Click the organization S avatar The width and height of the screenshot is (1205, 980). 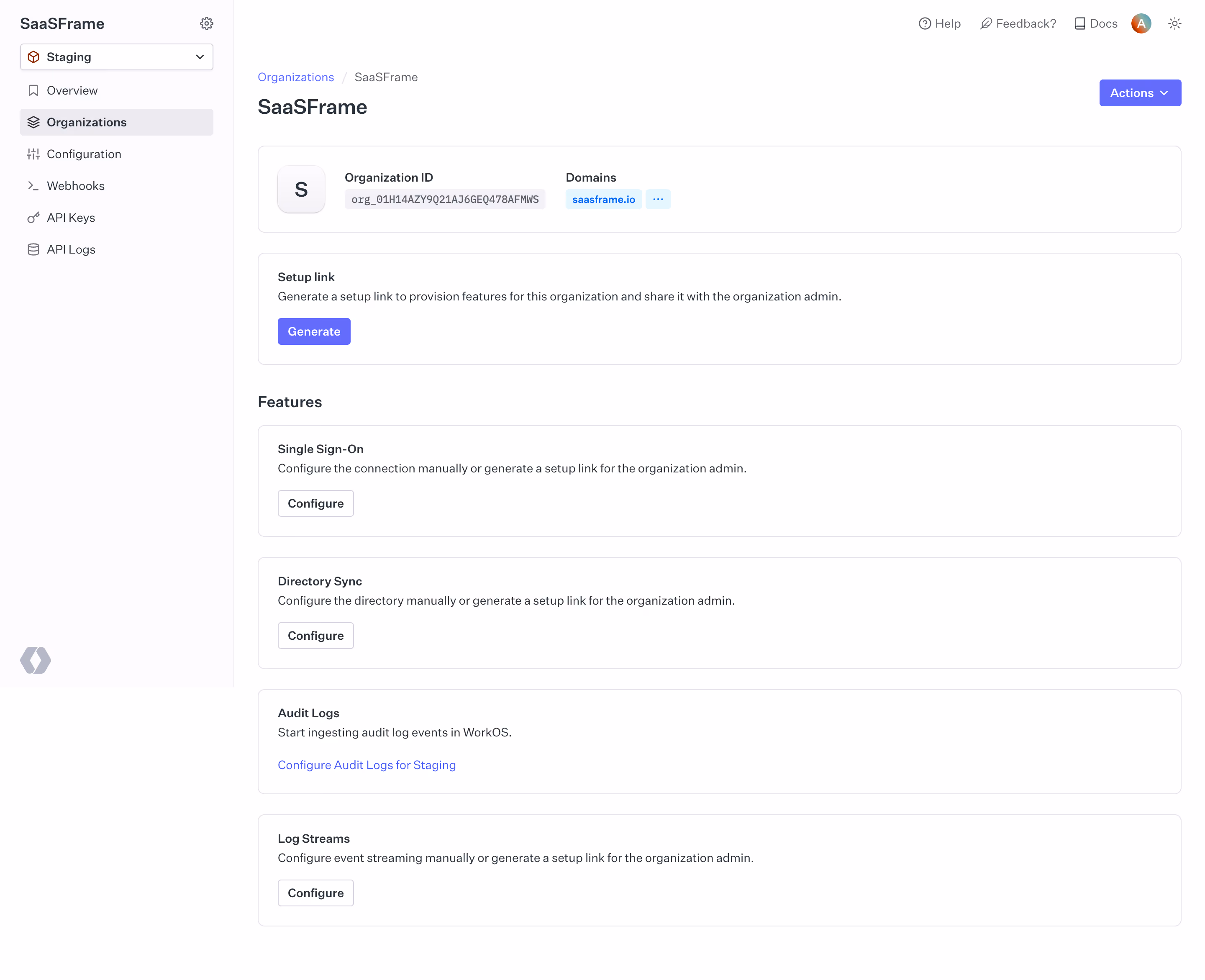click(301, 189)
